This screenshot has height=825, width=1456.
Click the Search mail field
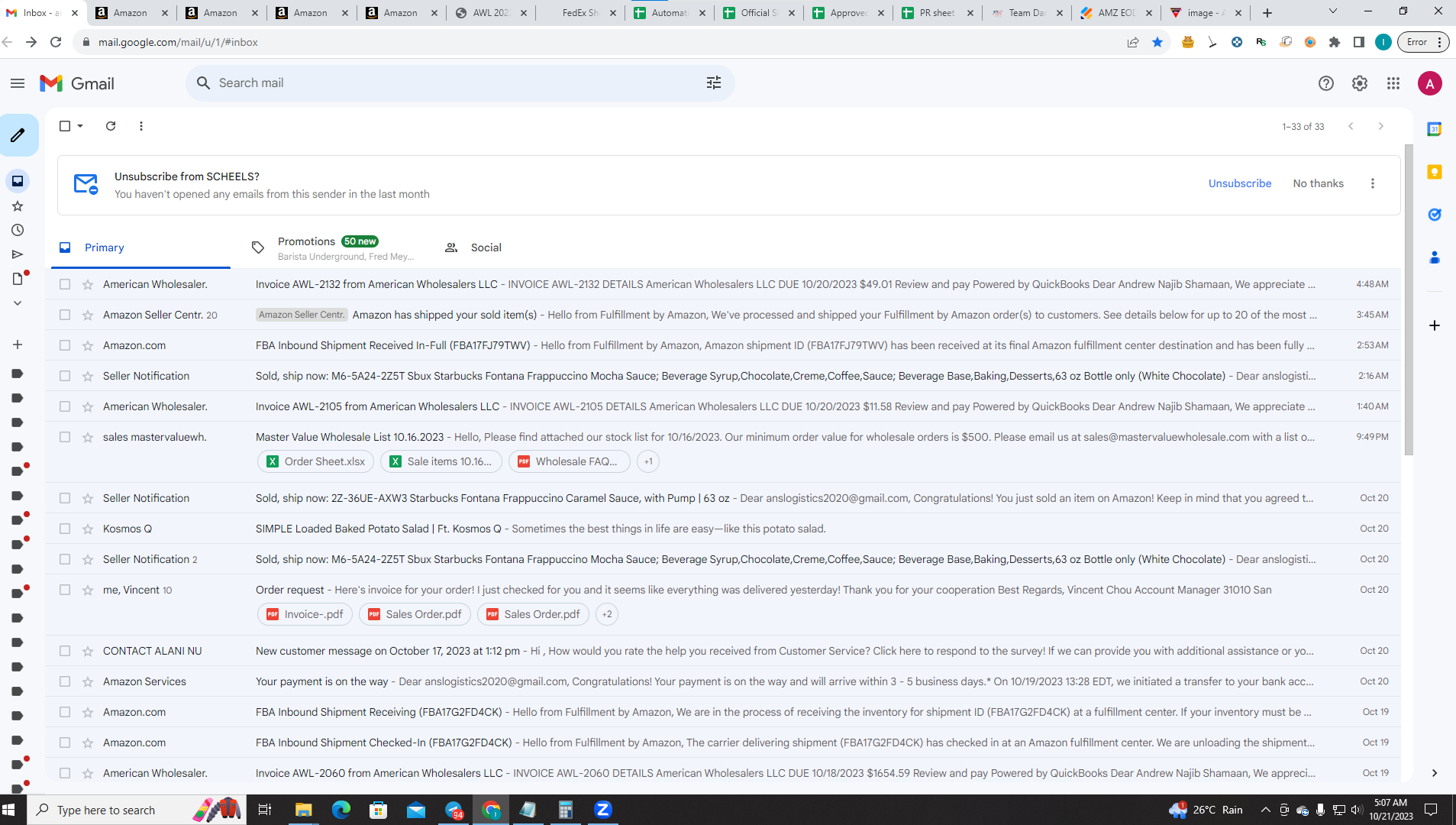460,82
